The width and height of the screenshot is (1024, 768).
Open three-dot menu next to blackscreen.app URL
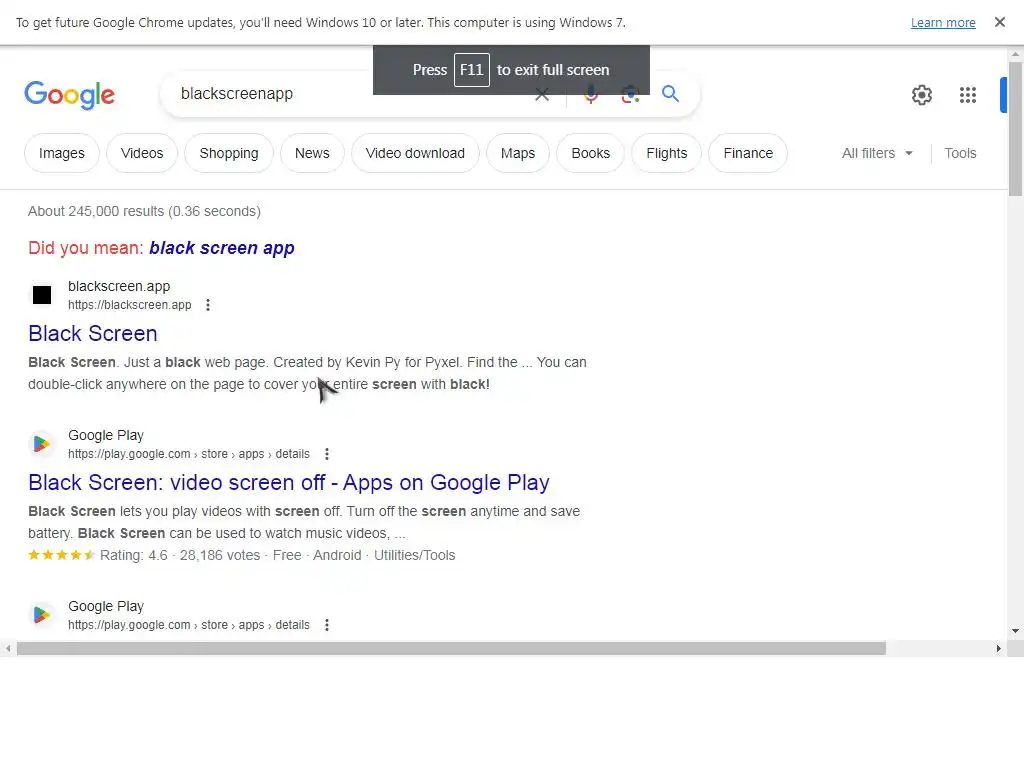[x=208, y=305]
